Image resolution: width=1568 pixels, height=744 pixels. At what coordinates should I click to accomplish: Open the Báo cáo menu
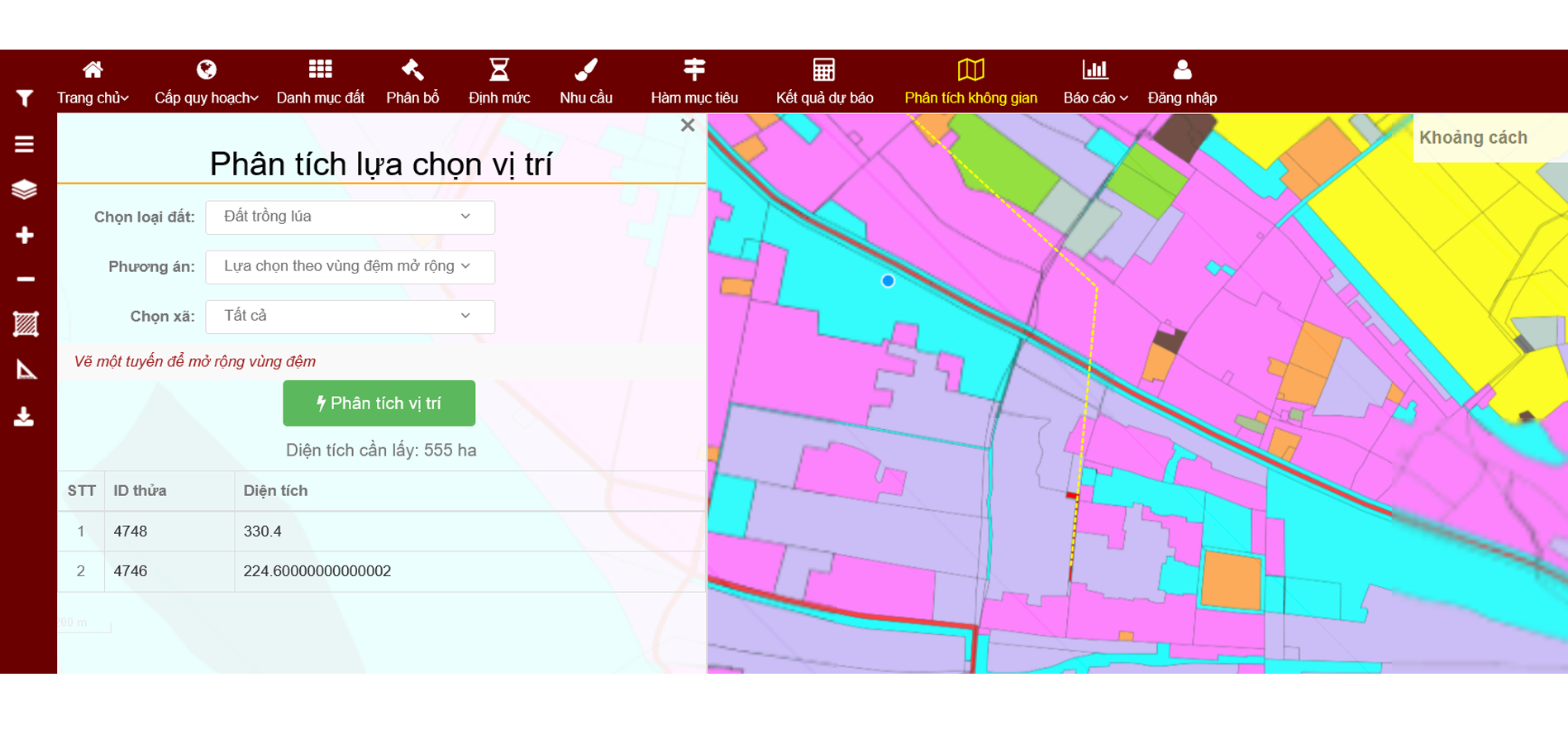[1095, 82]
